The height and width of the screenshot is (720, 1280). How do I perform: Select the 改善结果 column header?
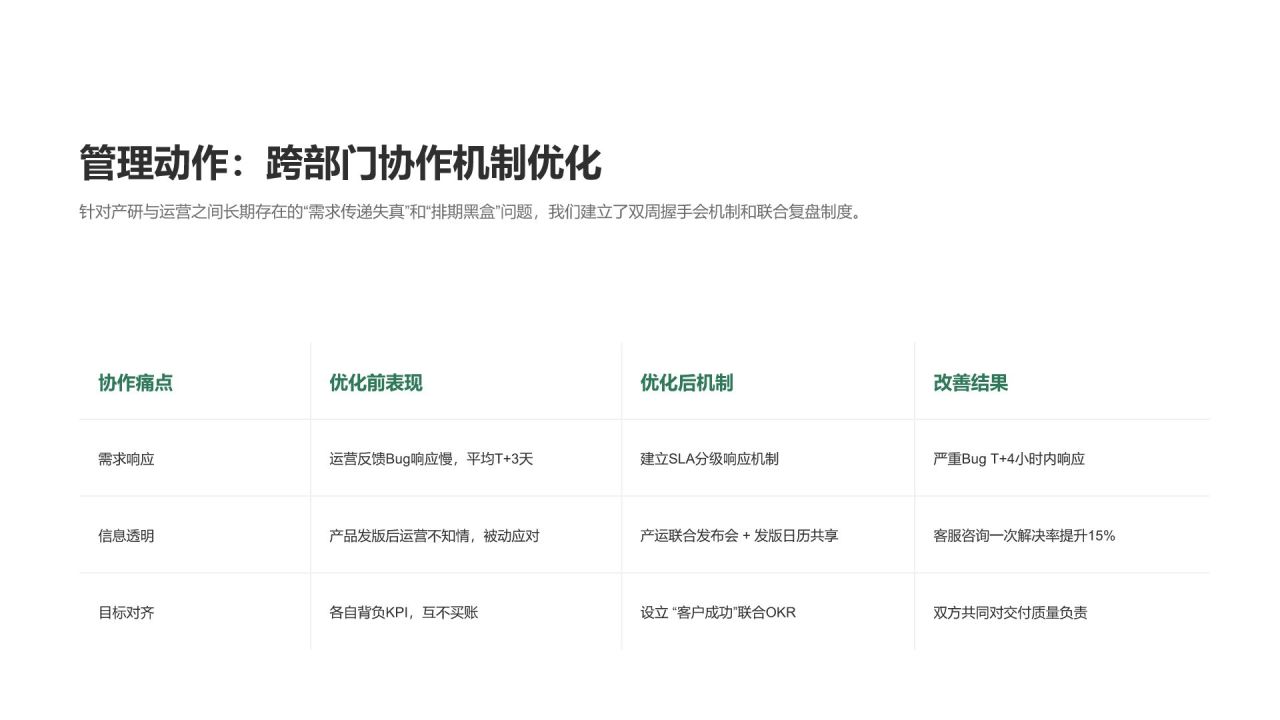pyautogui.click(x=970, y=383)
